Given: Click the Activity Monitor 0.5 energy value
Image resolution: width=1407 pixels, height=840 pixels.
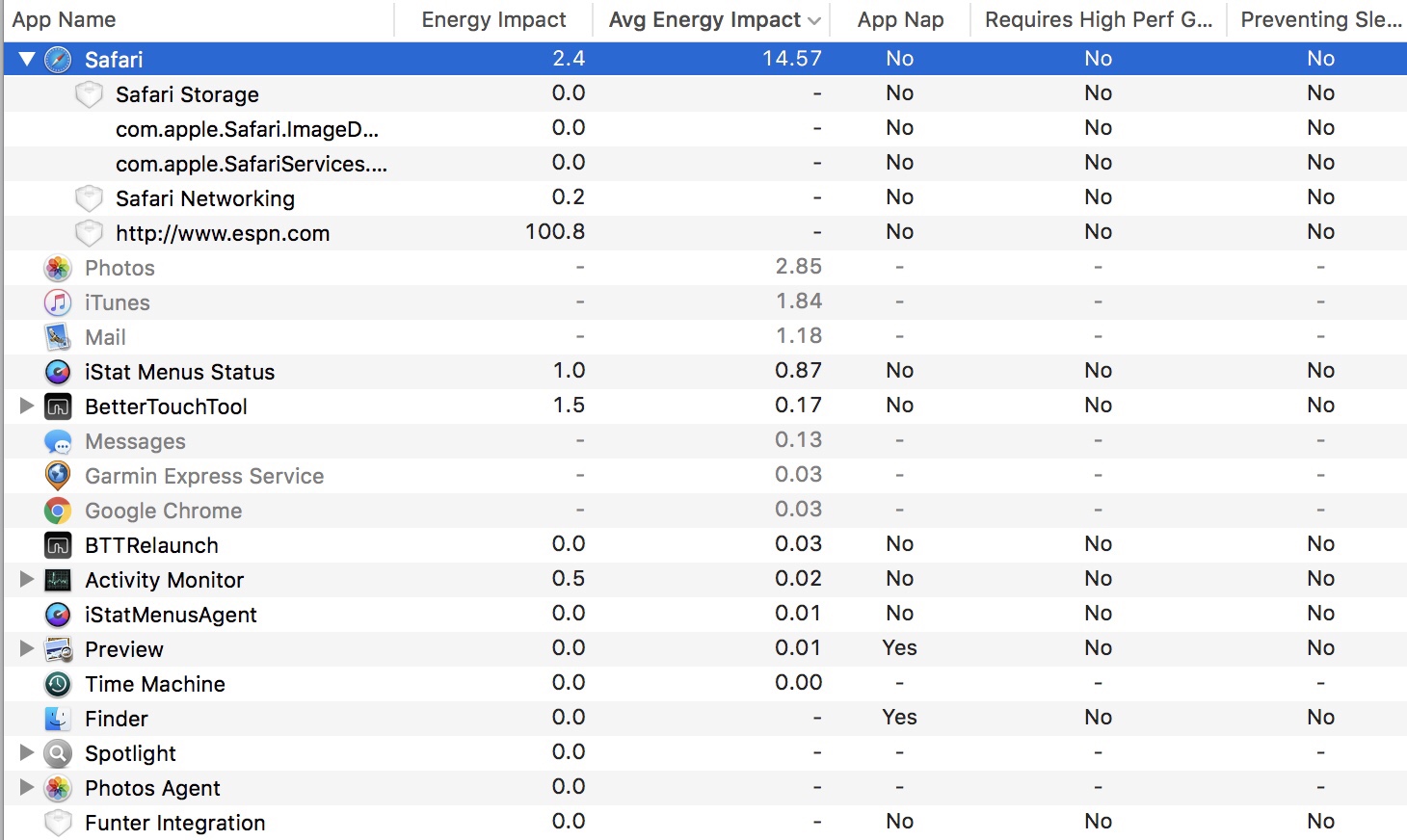Looking at the screenshot, I should tap(569, 579).
